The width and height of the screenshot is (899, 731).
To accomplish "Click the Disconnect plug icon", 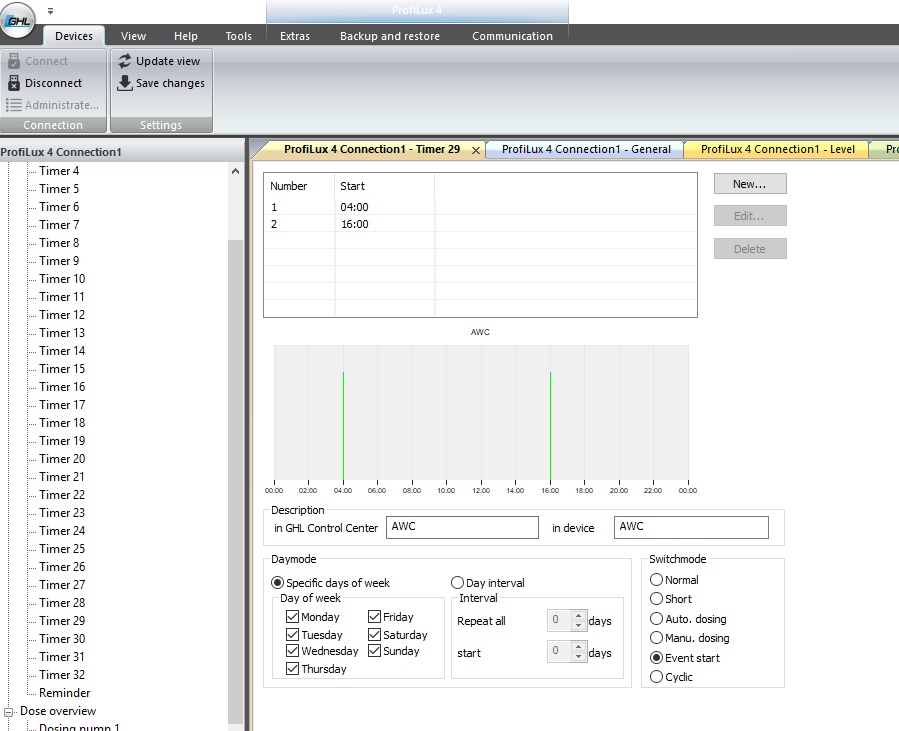I will tap(14, 83).
